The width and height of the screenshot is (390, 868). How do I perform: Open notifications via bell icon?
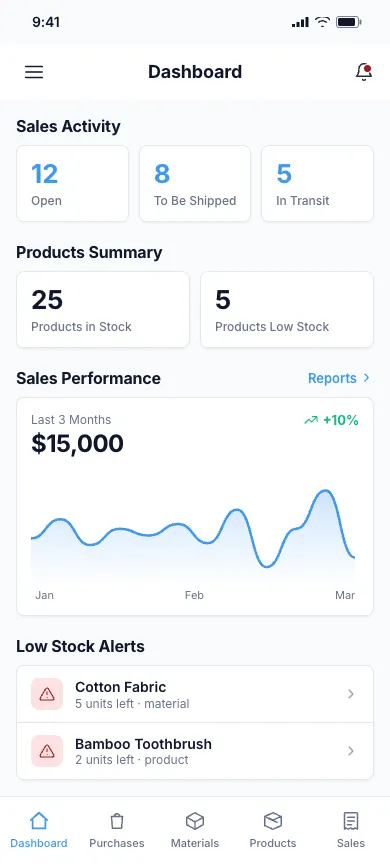pos(363,72)
